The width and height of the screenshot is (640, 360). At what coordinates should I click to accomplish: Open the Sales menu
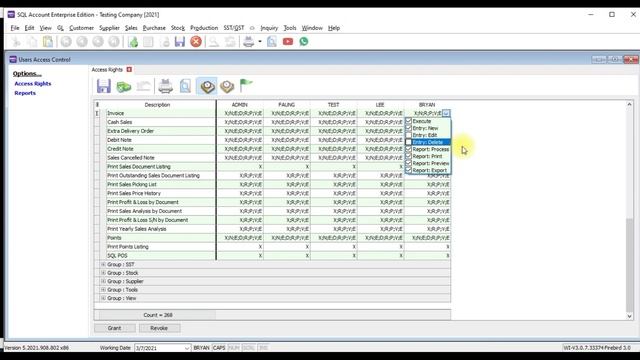pos(131,28)
